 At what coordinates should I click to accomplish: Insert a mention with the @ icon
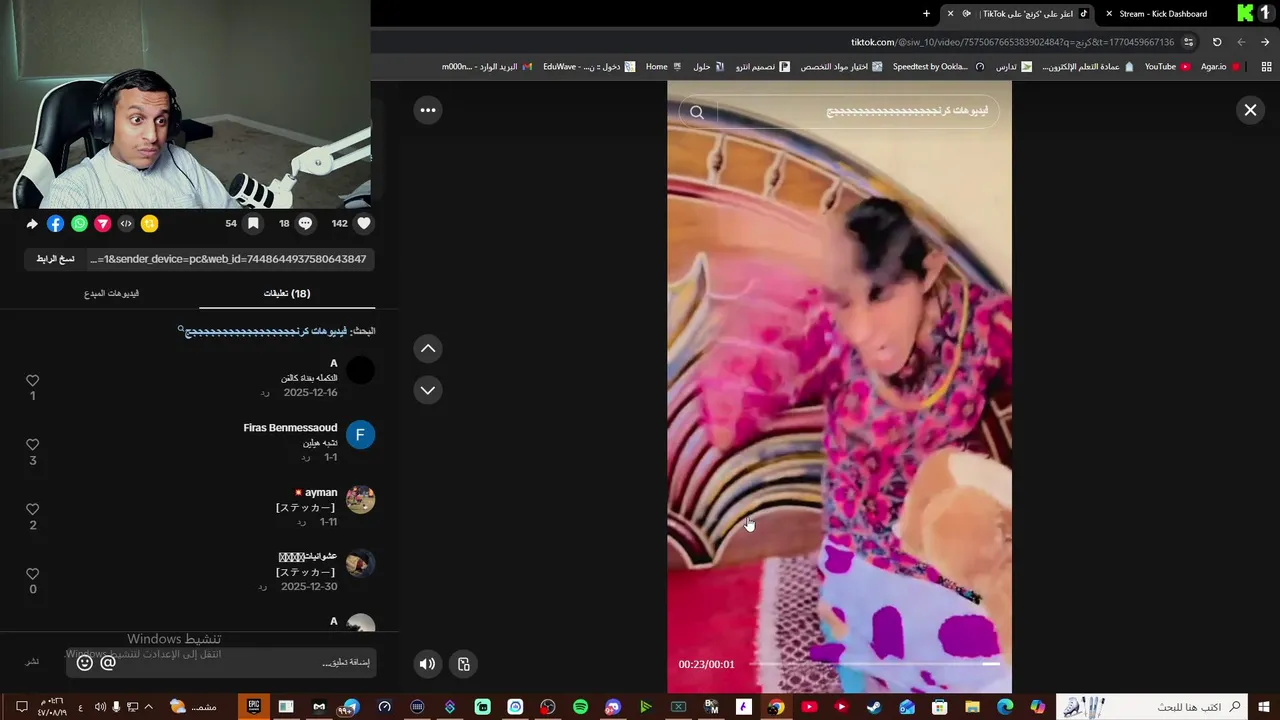point(108,662)
